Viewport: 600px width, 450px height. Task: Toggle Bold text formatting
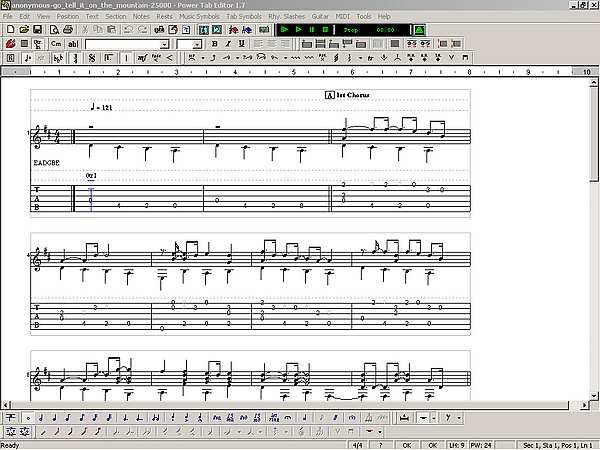click(x=215, y=44)
